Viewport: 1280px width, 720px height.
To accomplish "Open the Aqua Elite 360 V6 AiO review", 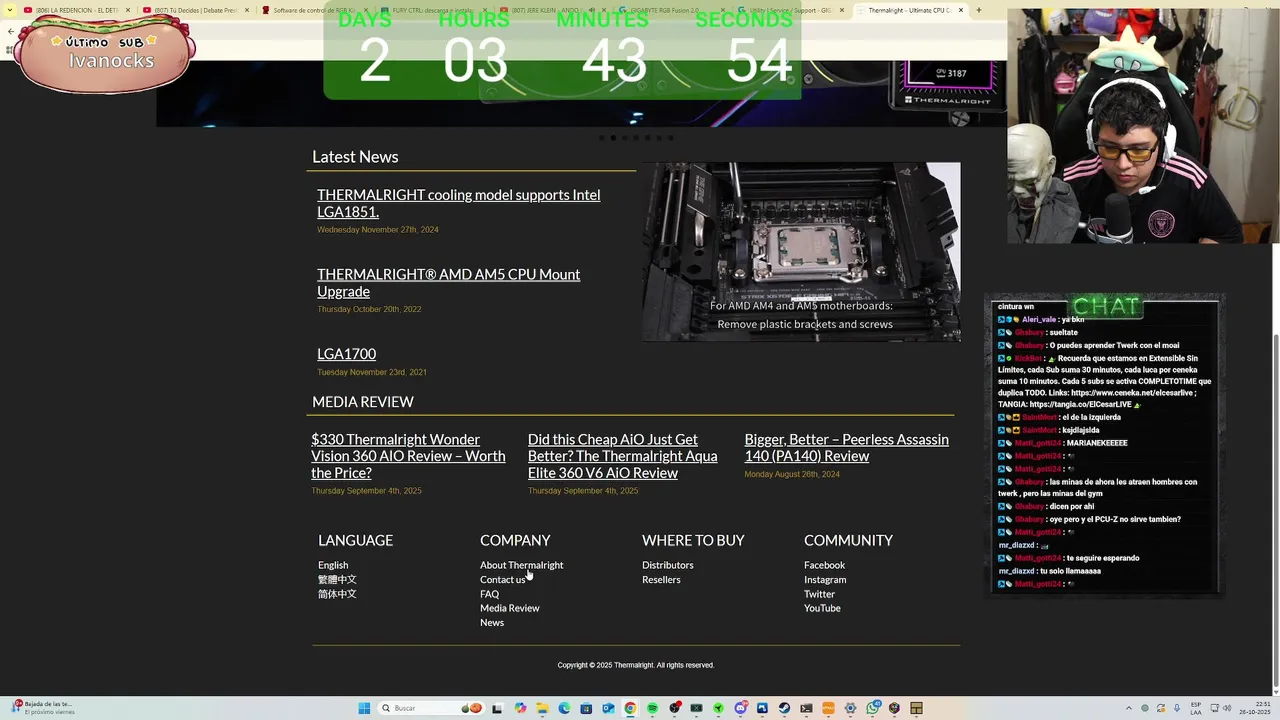I will point(622,456).
